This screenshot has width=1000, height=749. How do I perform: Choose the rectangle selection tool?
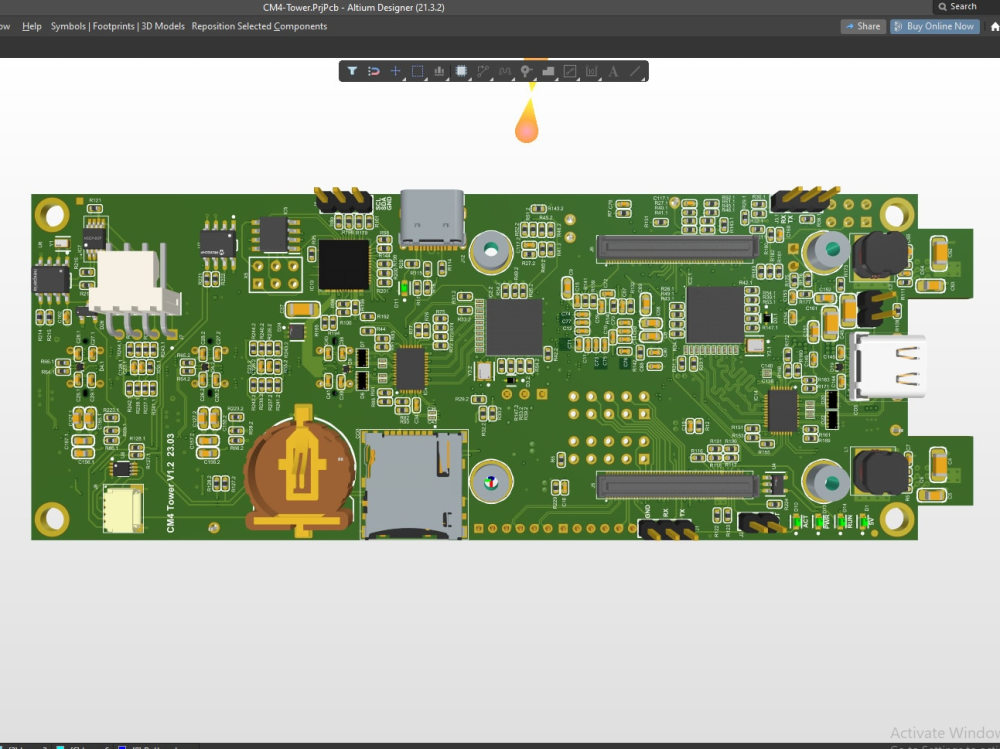coord(417,71)
